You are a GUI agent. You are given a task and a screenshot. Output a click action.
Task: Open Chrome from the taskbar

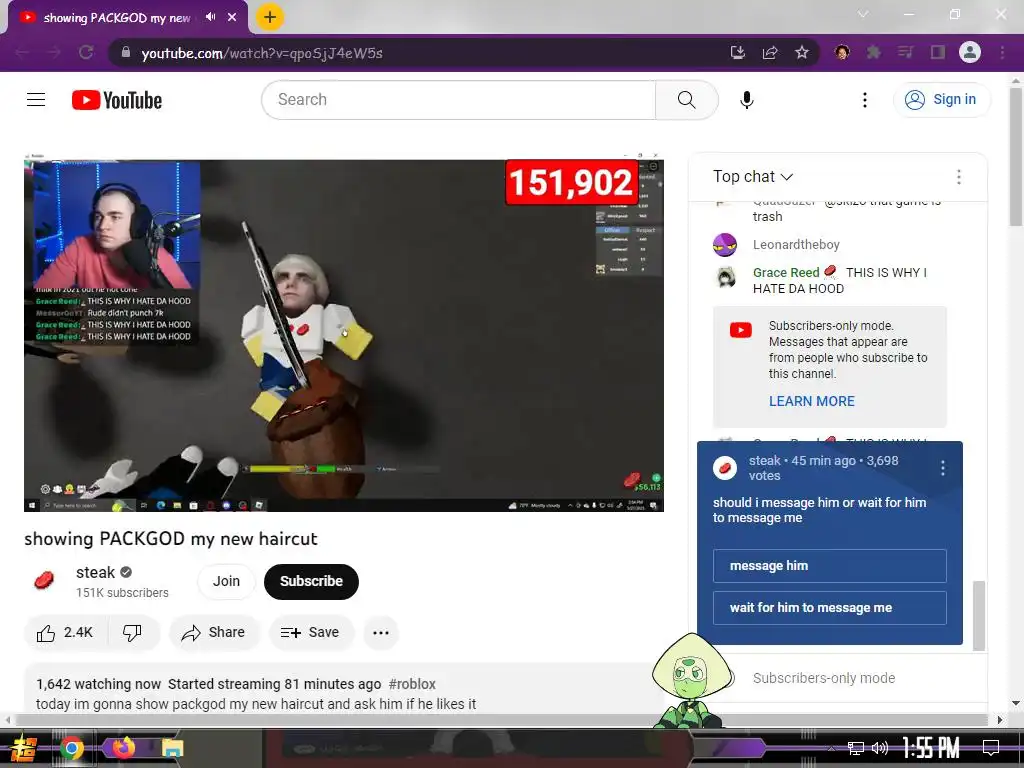[72, 748]
